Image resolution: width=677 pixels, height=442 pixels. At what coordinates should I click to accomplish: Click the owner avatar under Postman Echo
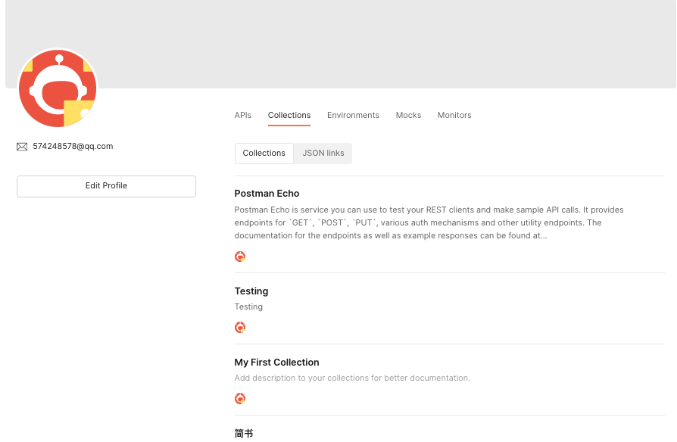click(x=240, y=256)
